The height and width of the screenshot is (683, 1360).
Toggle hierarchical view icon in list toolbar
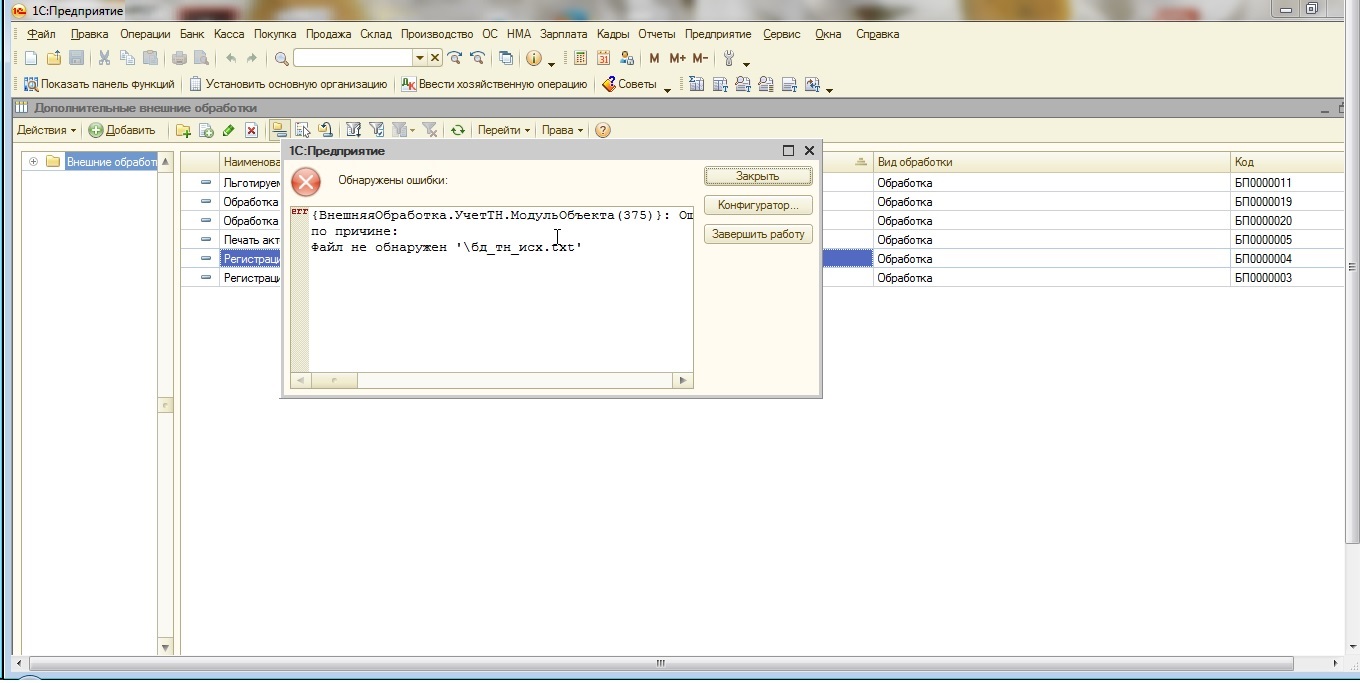[x=279, y=130]
